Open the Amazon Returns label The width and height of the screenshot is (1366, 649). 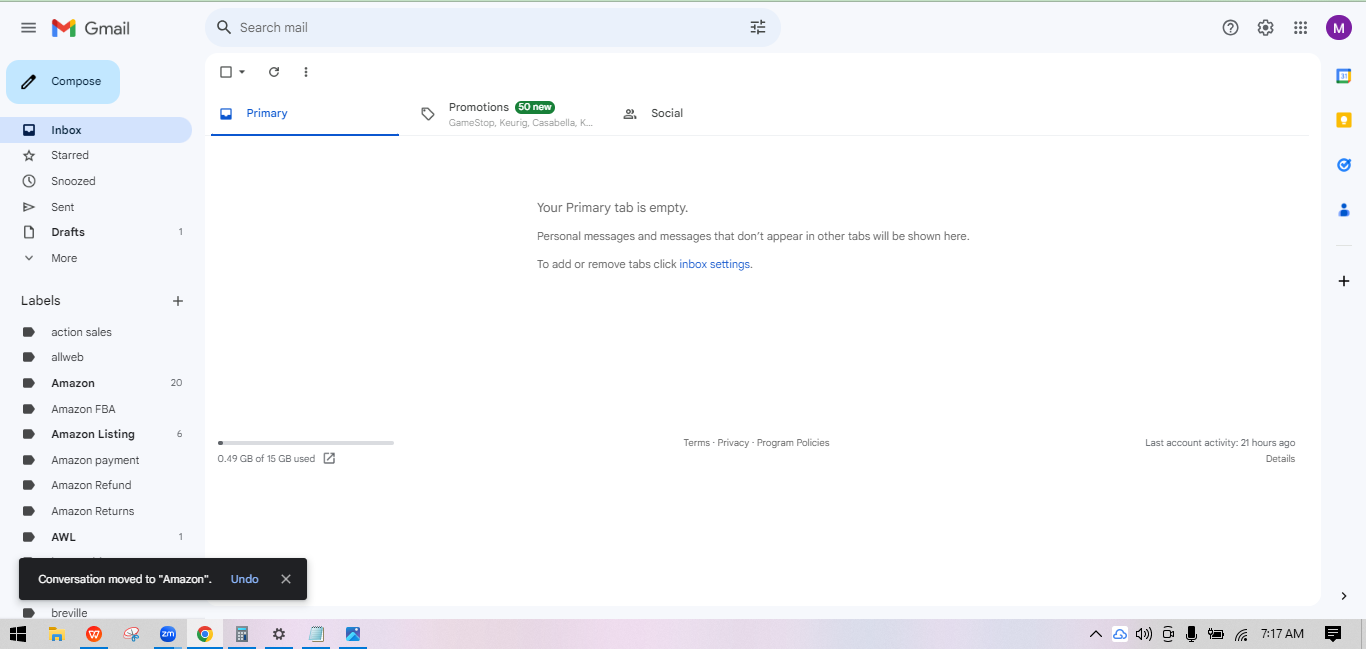click(96, 511)
